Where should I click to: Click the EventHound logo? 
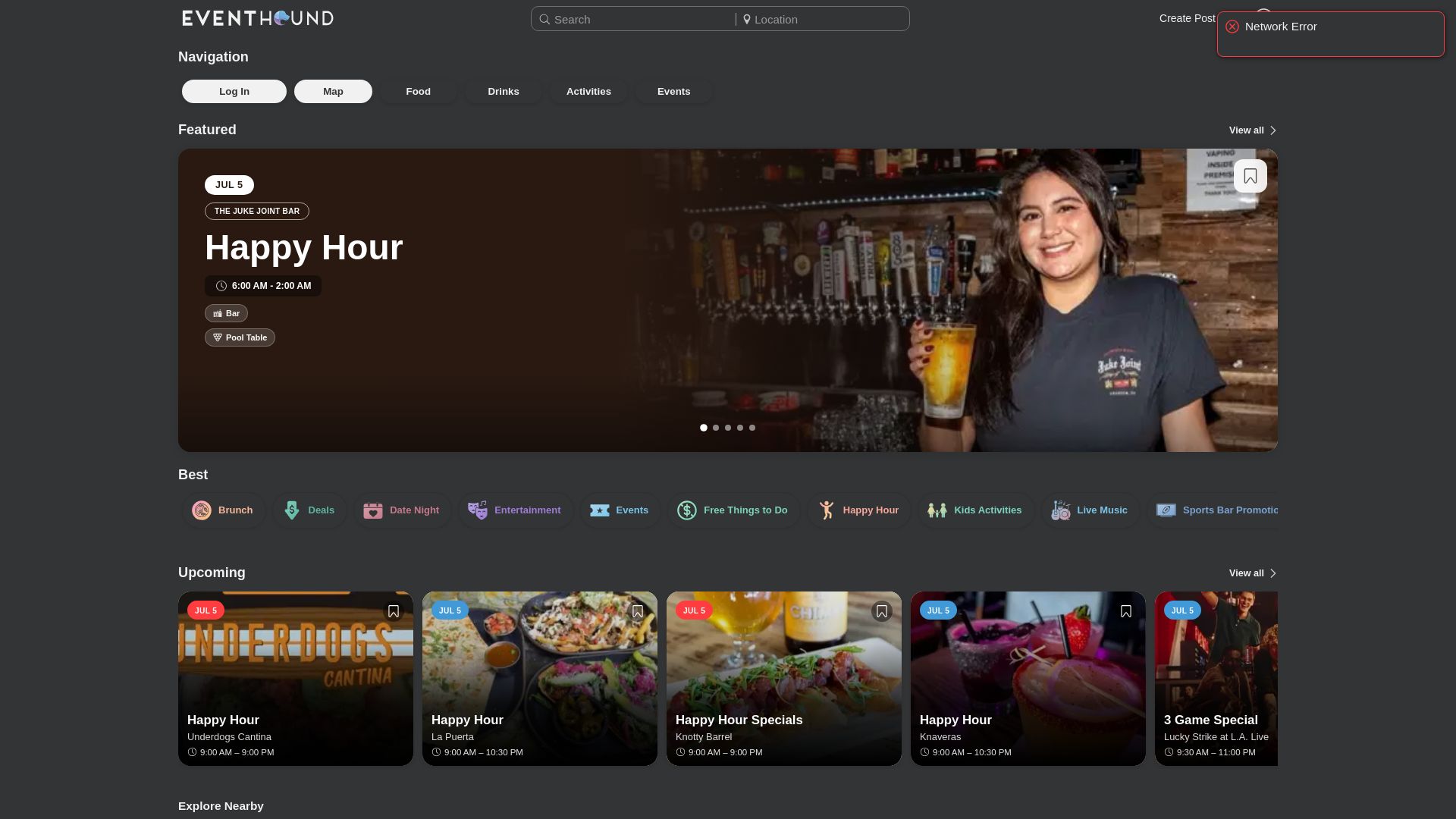[x=258, y=18]
